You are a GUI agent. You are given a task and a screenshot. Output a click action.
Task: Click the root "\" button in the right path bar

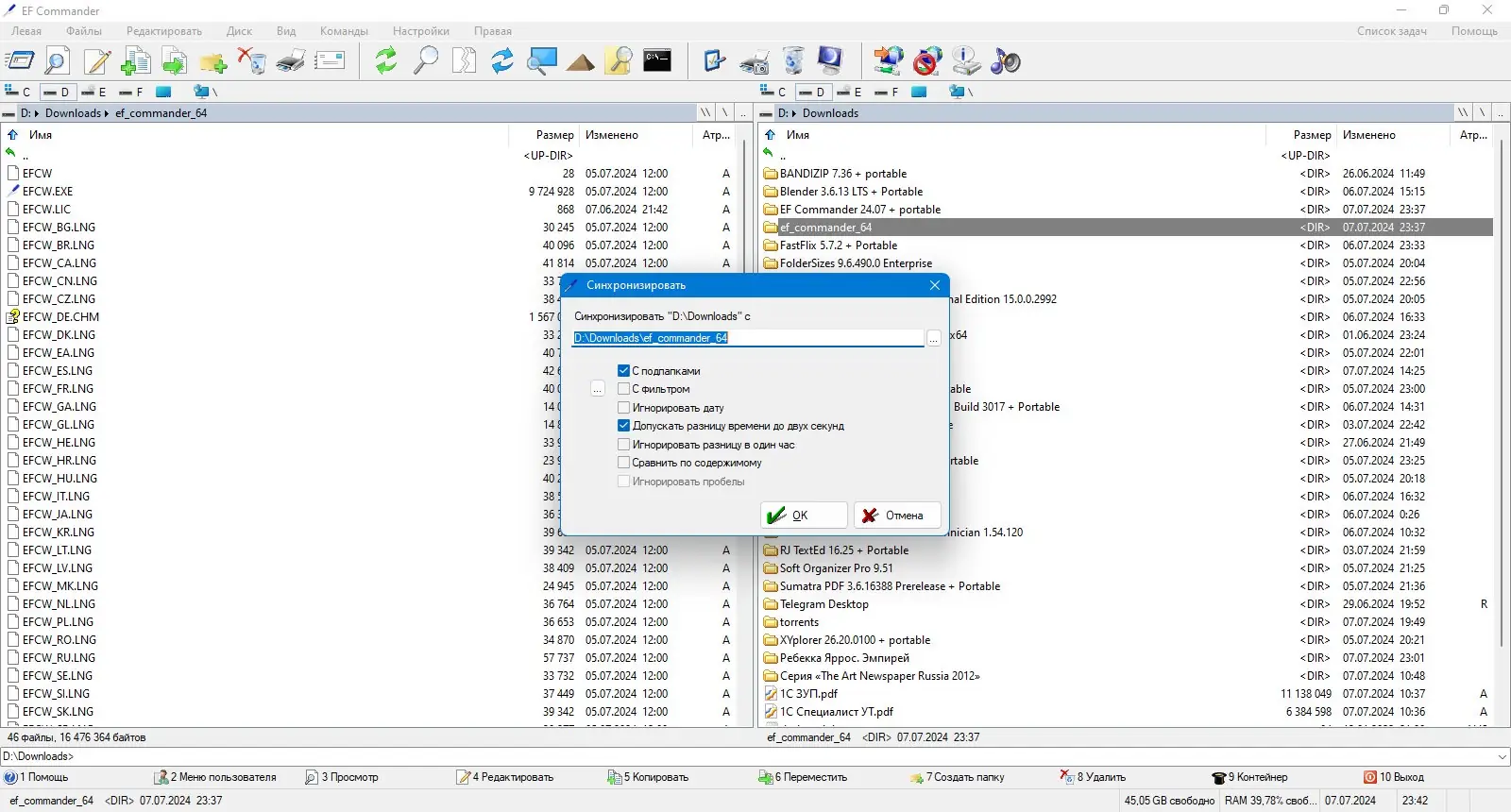[1482, 112]
